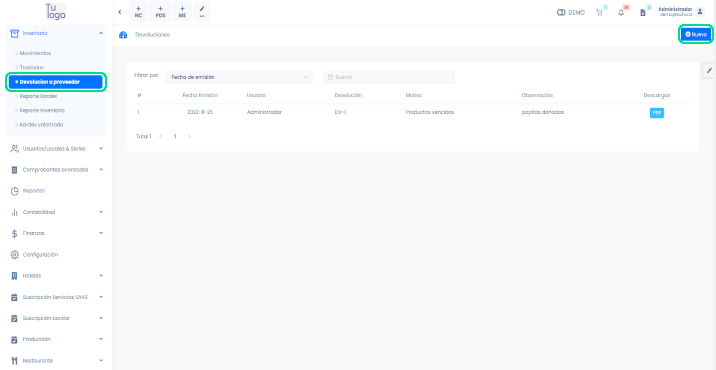
Task: Click the date cell 2022-11-25
Action: tap(200, 112)
